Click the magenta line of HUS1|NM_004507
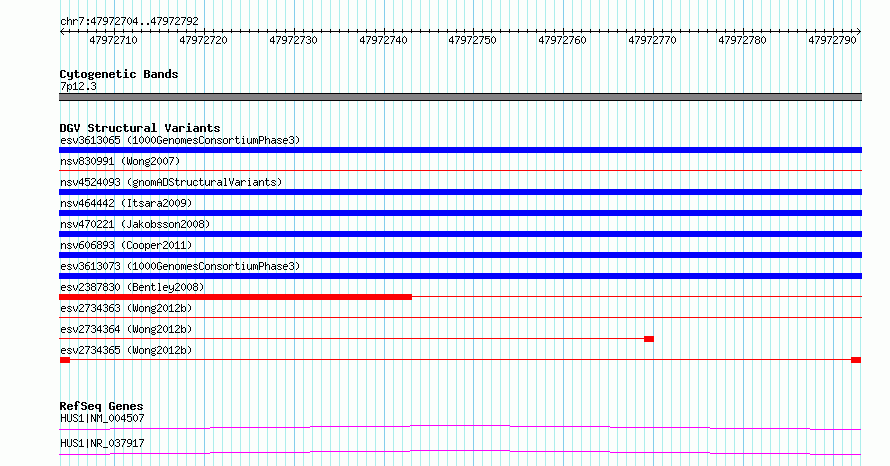 [x=460, y=427]
